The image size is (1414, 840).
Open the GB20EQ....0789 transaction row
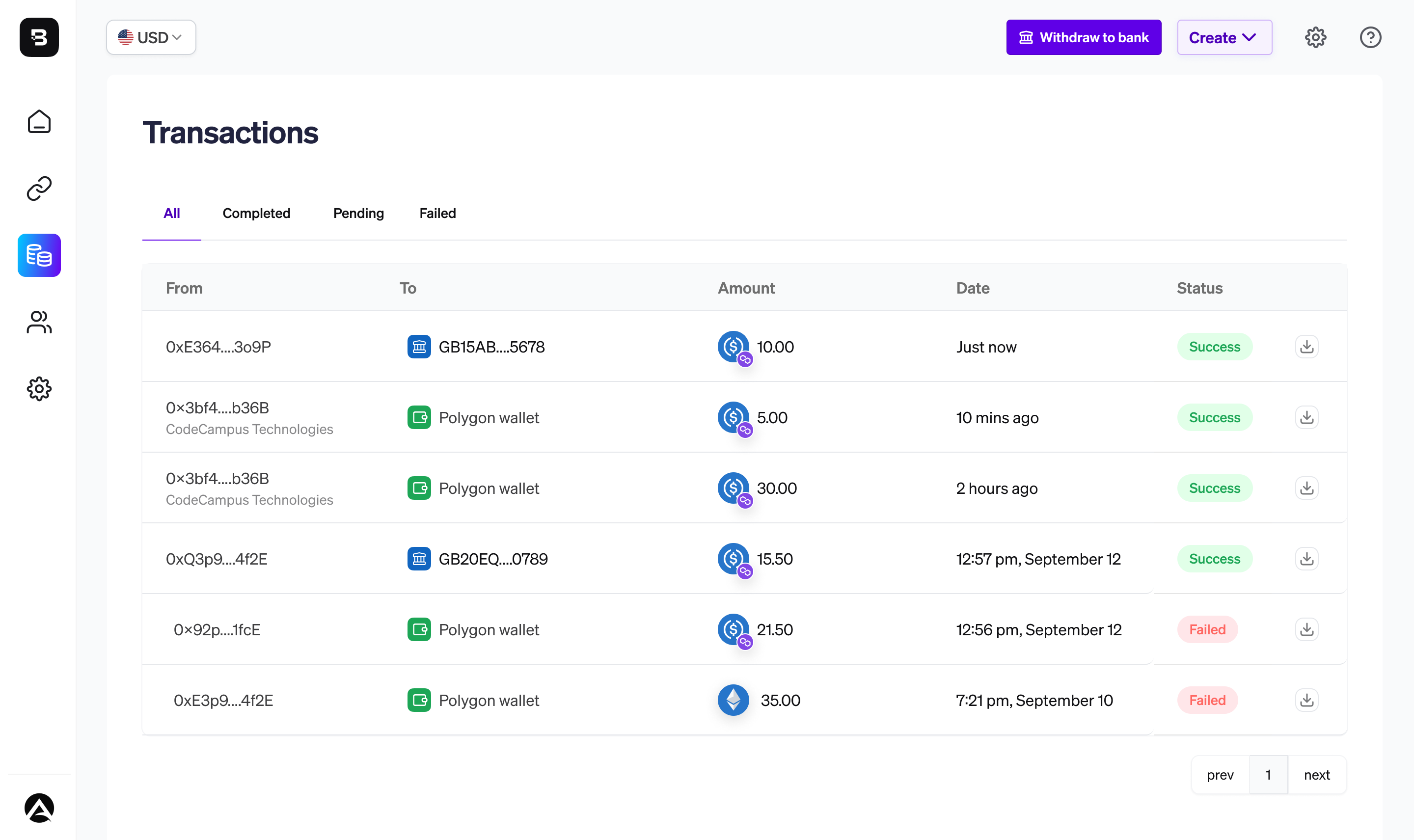coord(492,559)
